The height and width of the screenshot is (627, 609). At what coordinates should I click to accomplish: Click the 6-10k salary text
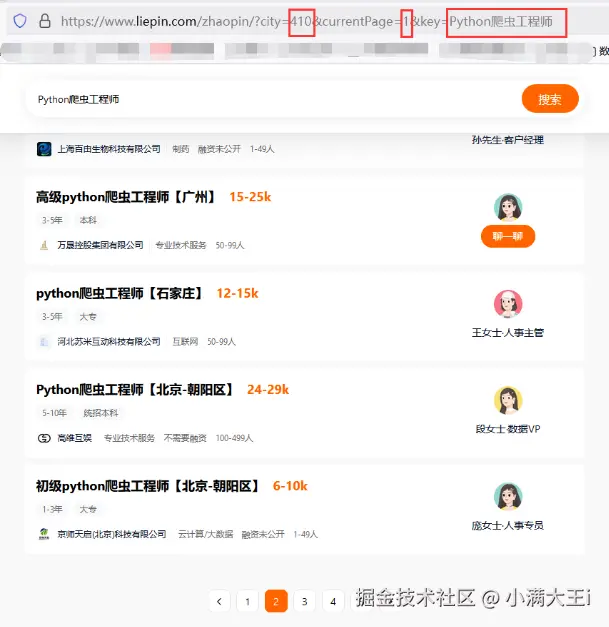pos(290,486)
